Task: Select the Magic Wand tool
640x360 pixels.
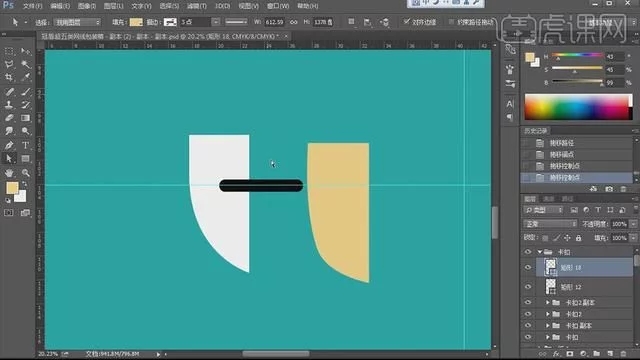Action: (25, 64)
